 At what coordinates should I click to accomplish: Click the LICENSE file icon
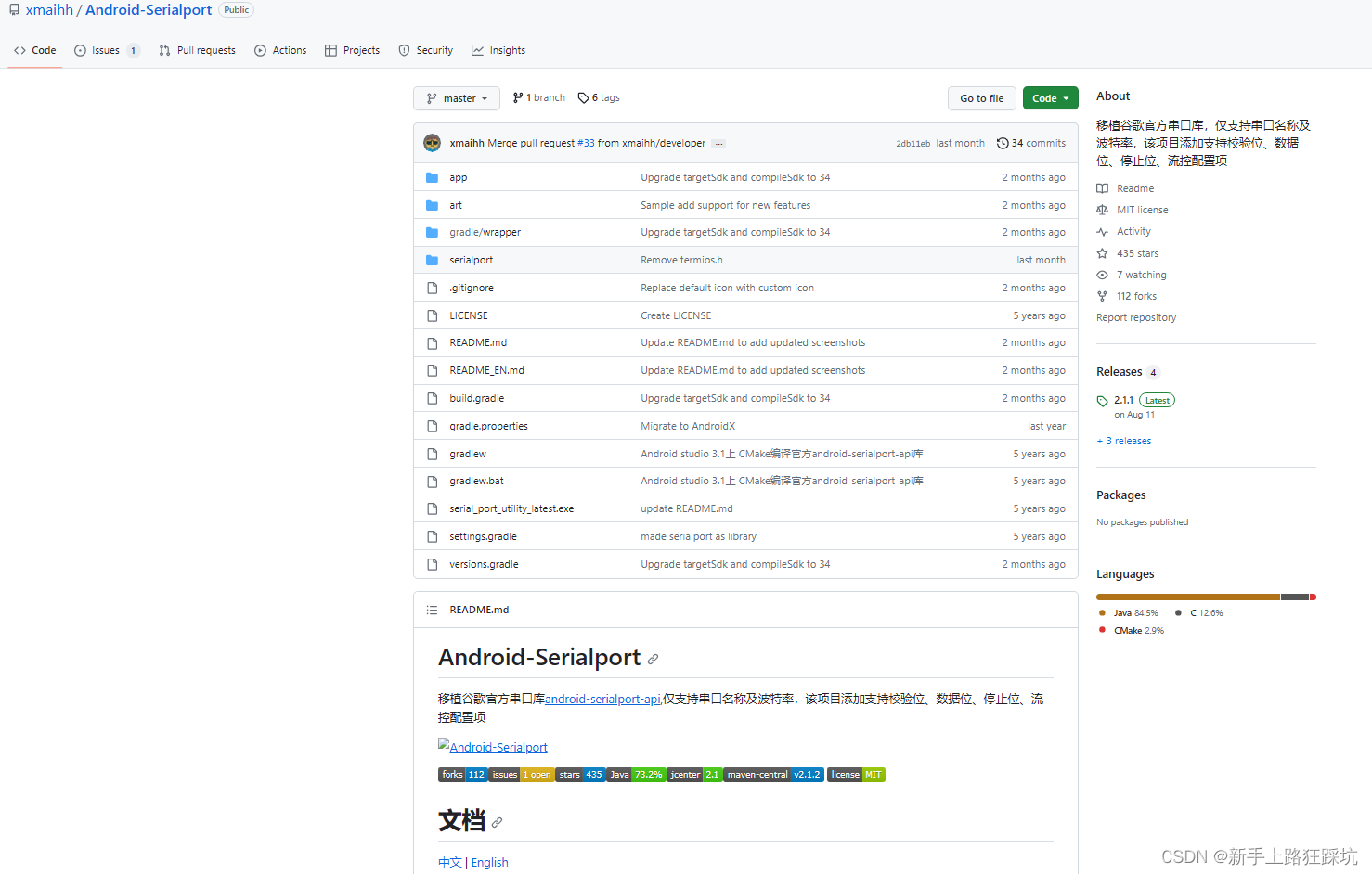[432, 315]
